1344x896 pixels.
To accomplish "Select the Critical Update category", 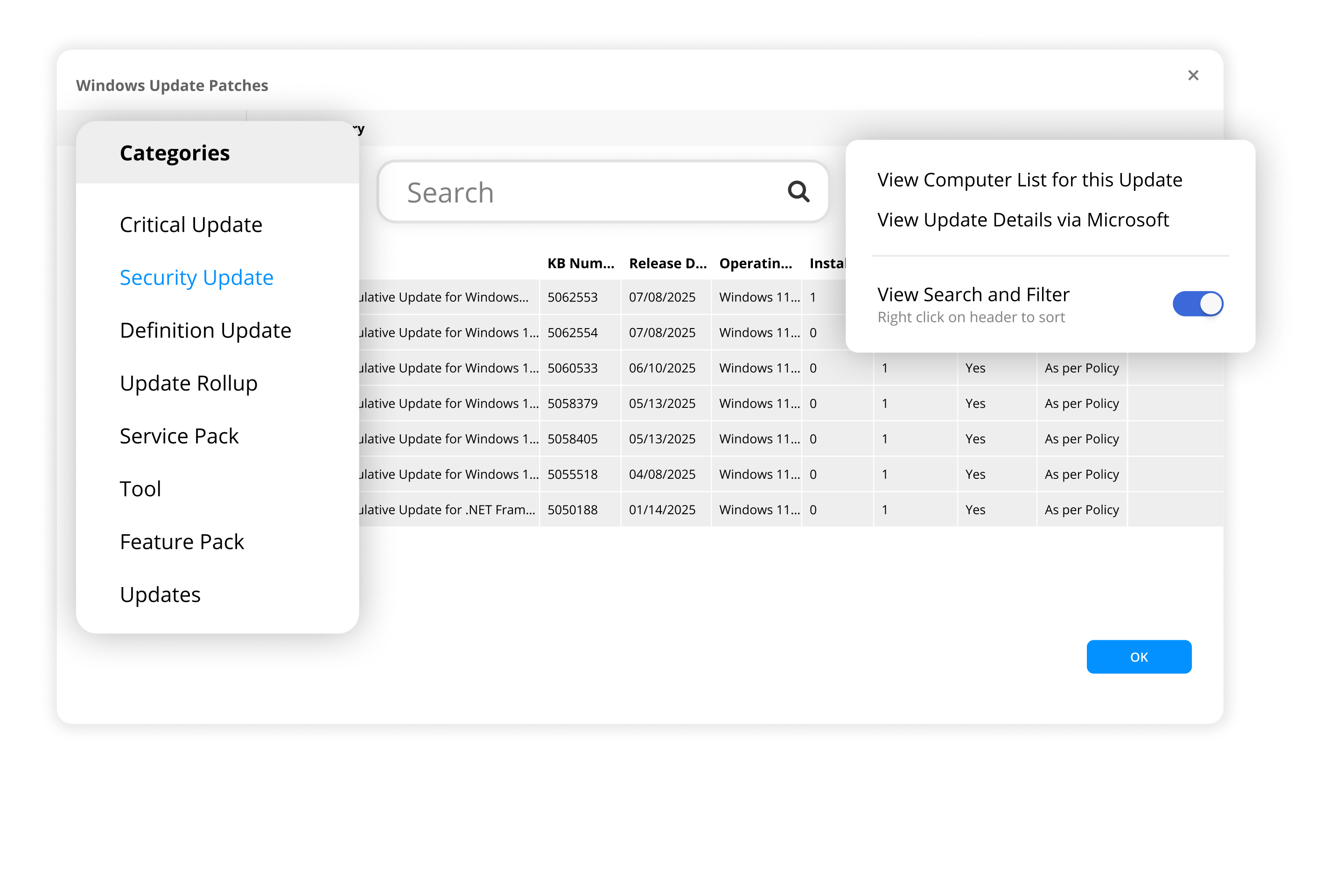I will click(x=191, y=225).
